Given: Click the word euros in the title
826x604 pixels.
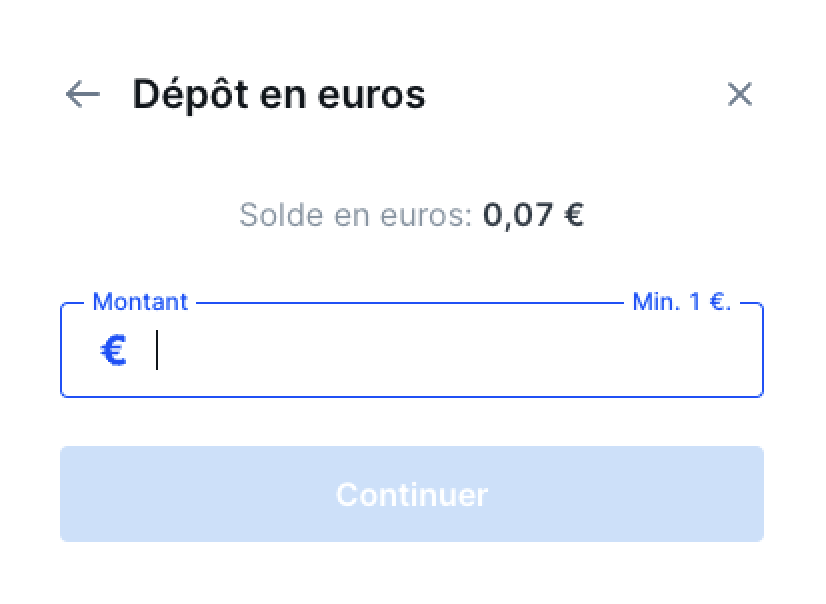Looking at the screenshot, I should click(x=371, y=95).
